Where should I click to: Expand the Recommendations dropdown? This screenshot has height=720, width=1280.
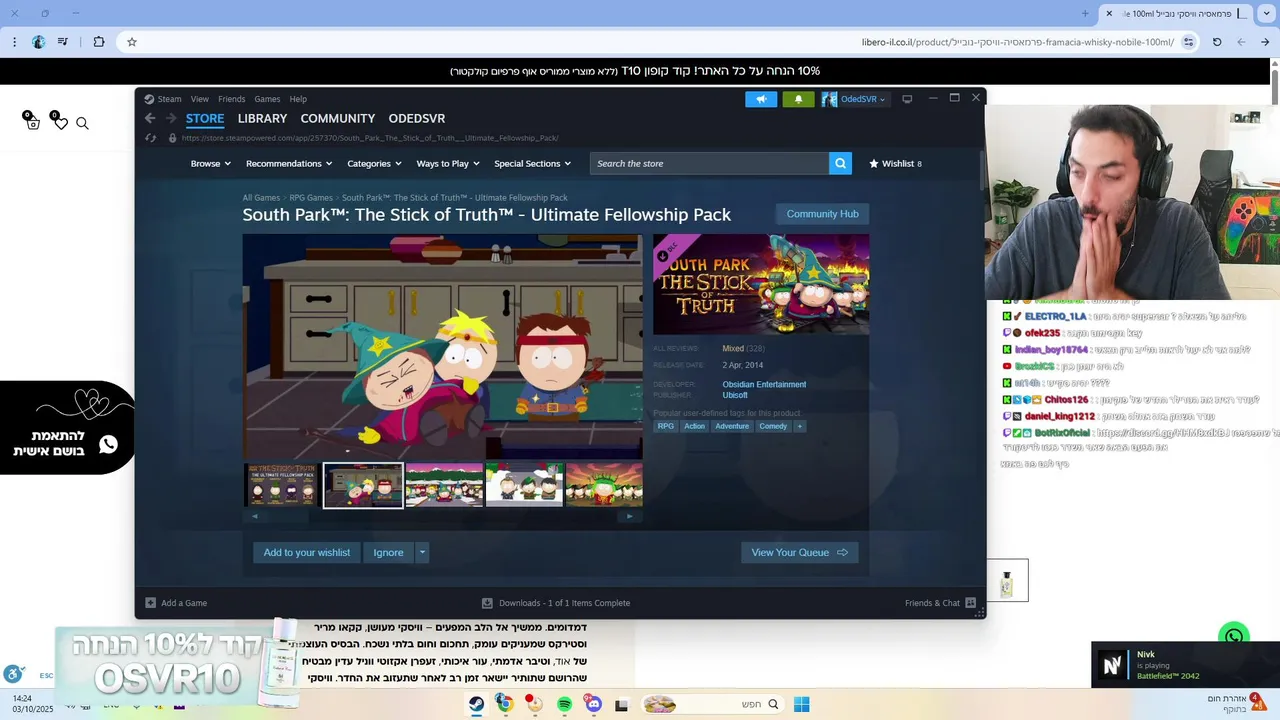click(x=289, y=163)
